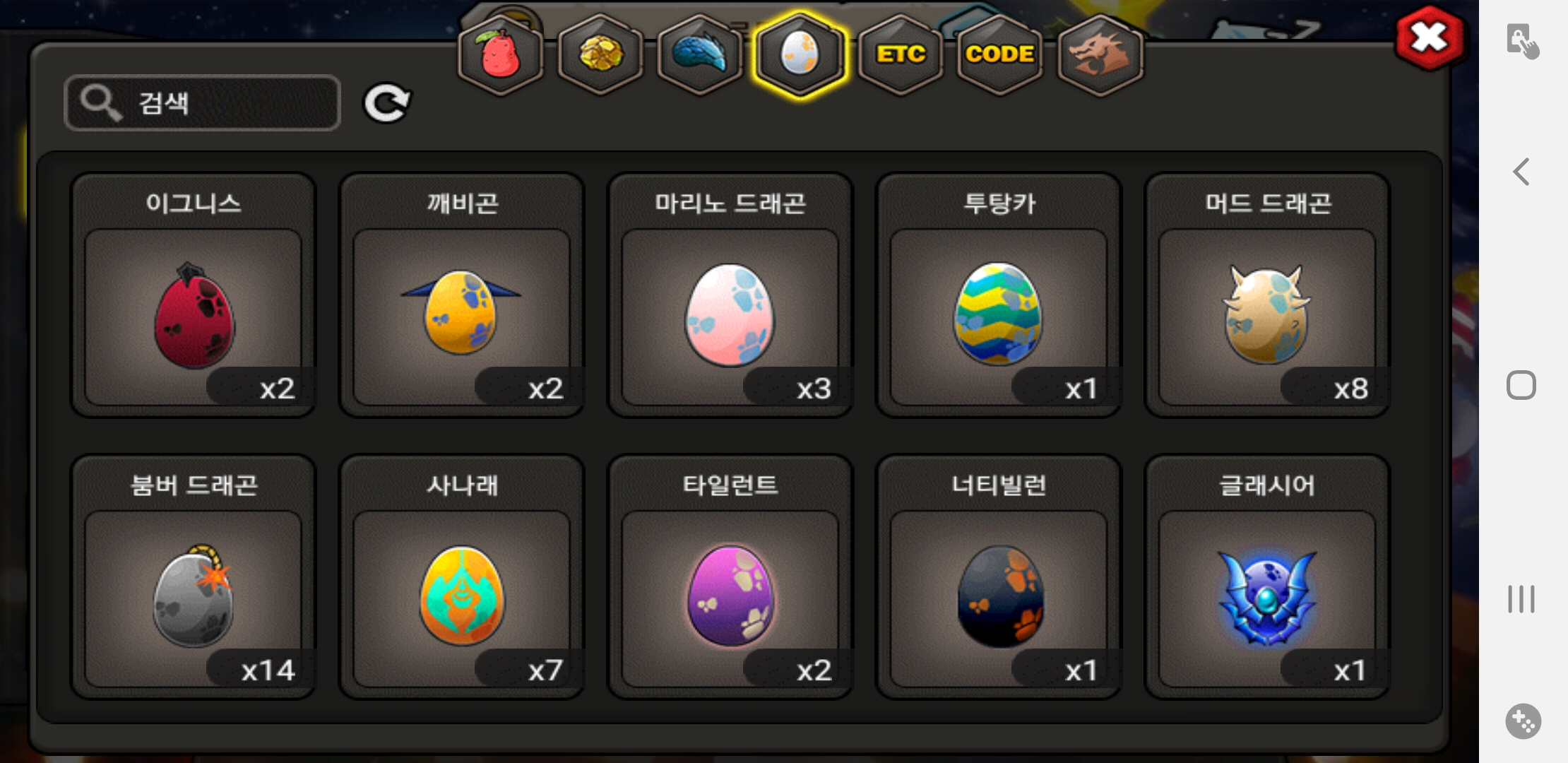Screen dimensions: 1568x763
Task: Select the egg inventory tab
Action: tap(800, 55)
